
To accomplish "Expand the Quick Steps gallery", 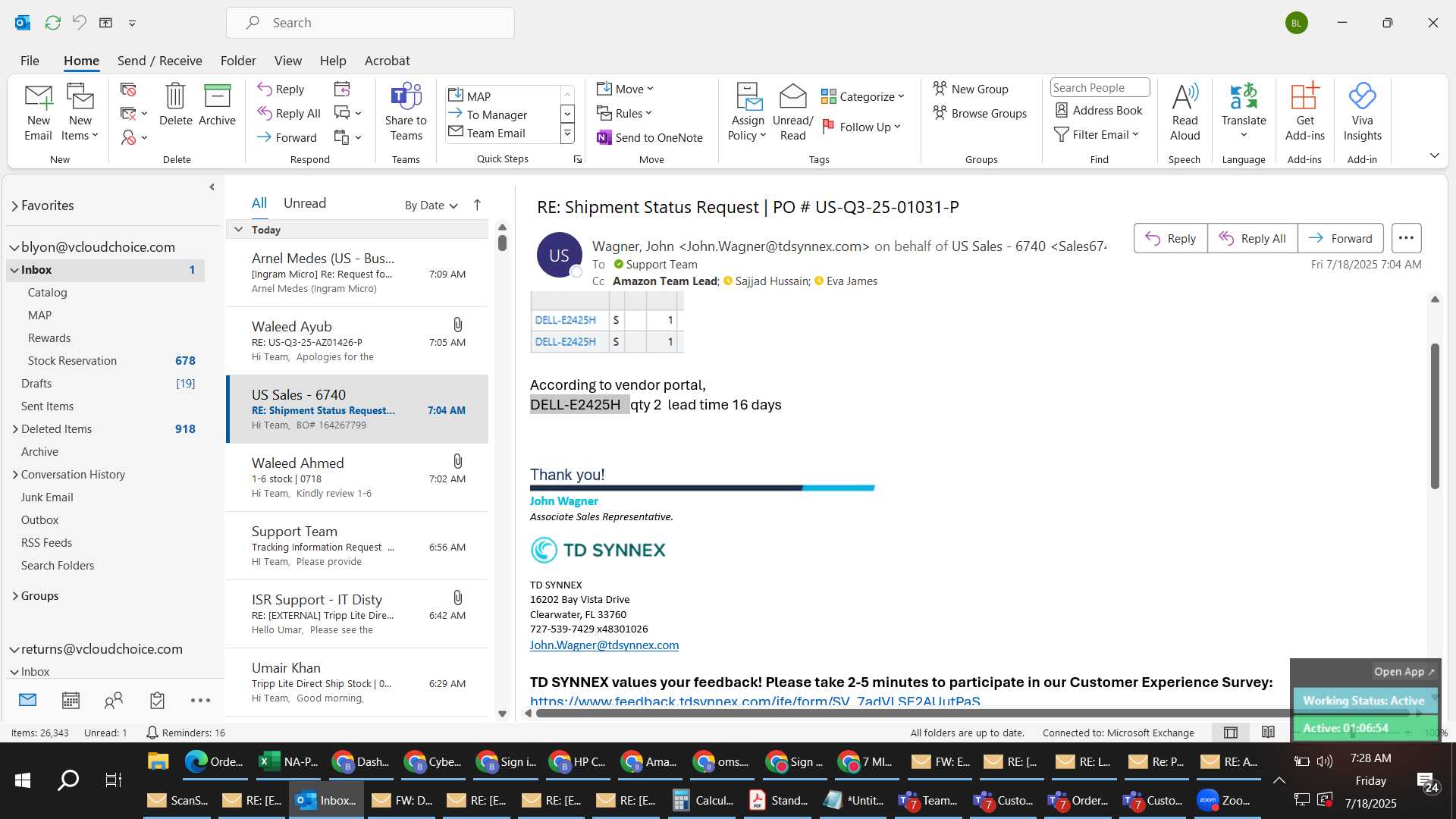I will (567, 135).
